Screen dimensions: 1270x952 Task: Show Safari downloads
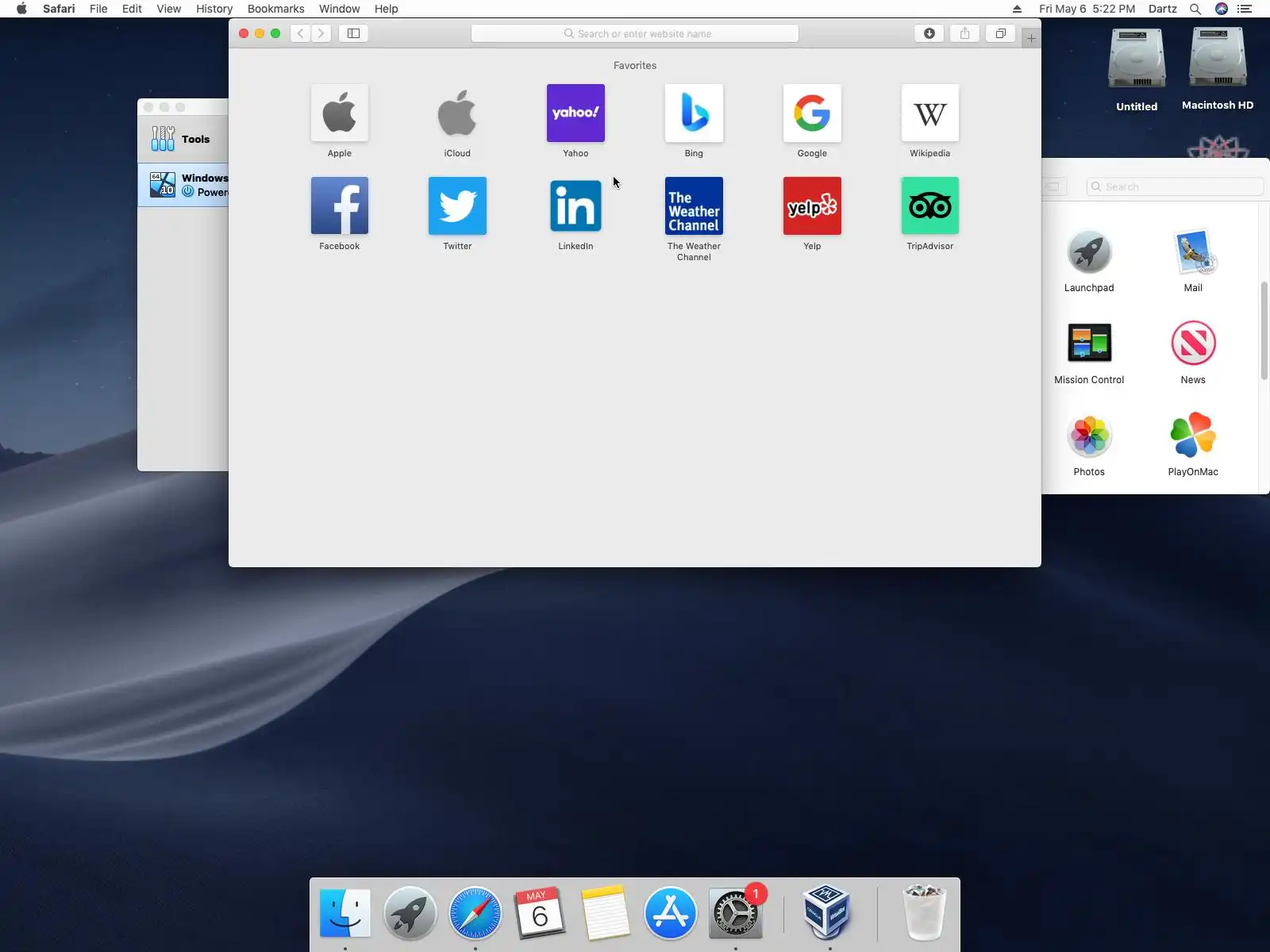[929, 33]
